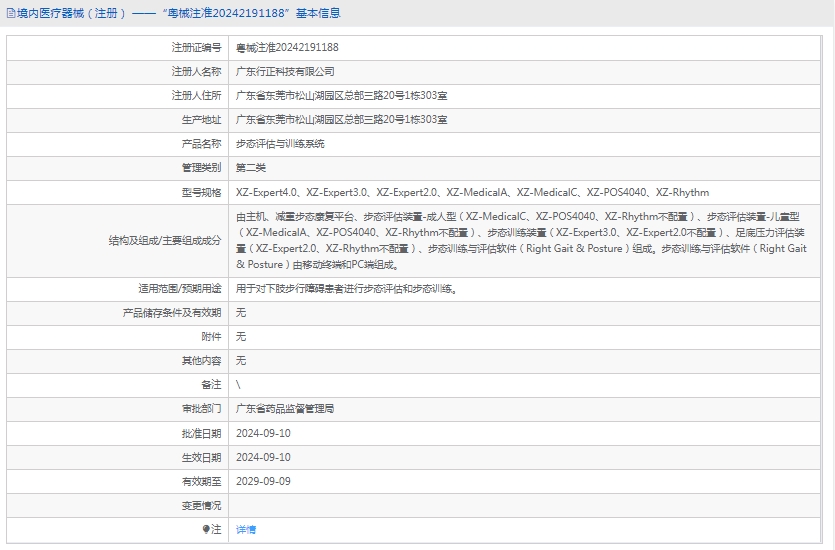Click the model specifications starting XZ-Expert4.0

click(x=472, y=192)
